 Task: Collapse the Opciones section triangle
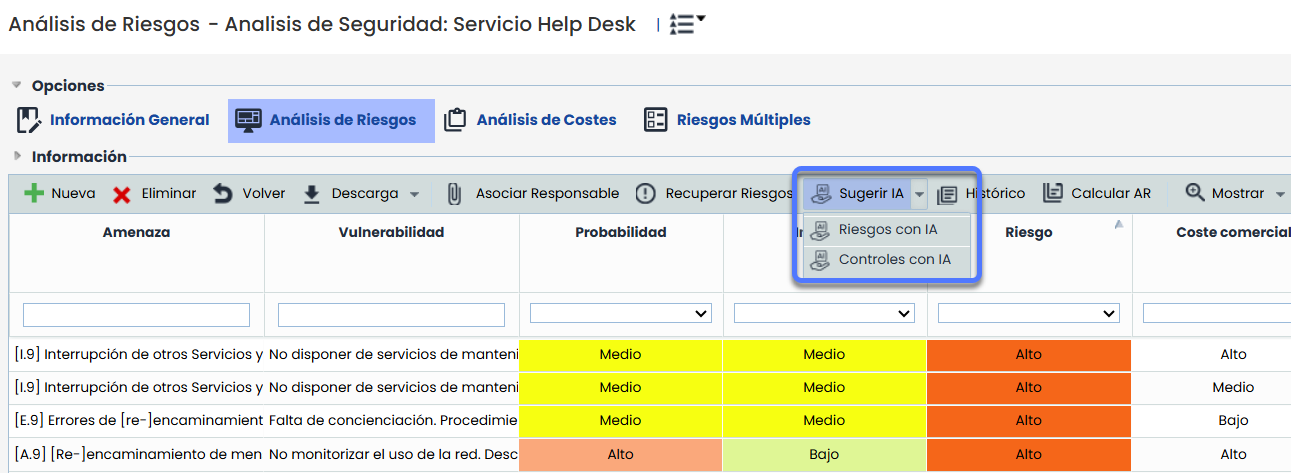[17, 85]
